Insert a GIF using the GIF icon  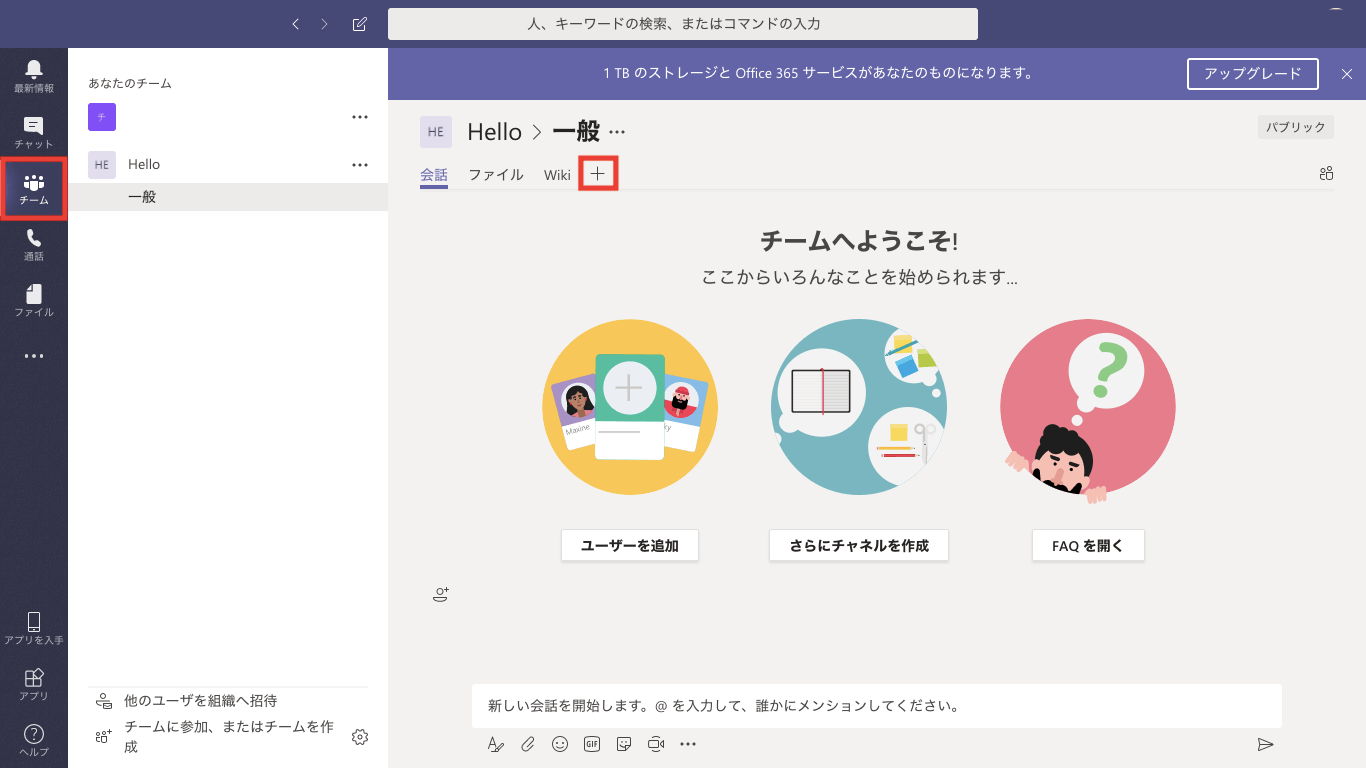[592, 744]
